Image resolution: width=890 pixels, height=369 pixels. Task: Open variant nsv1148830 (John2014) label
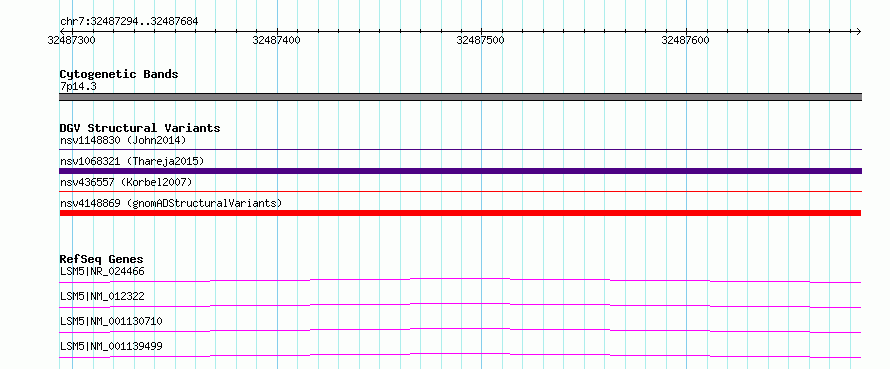coord(123,140)
